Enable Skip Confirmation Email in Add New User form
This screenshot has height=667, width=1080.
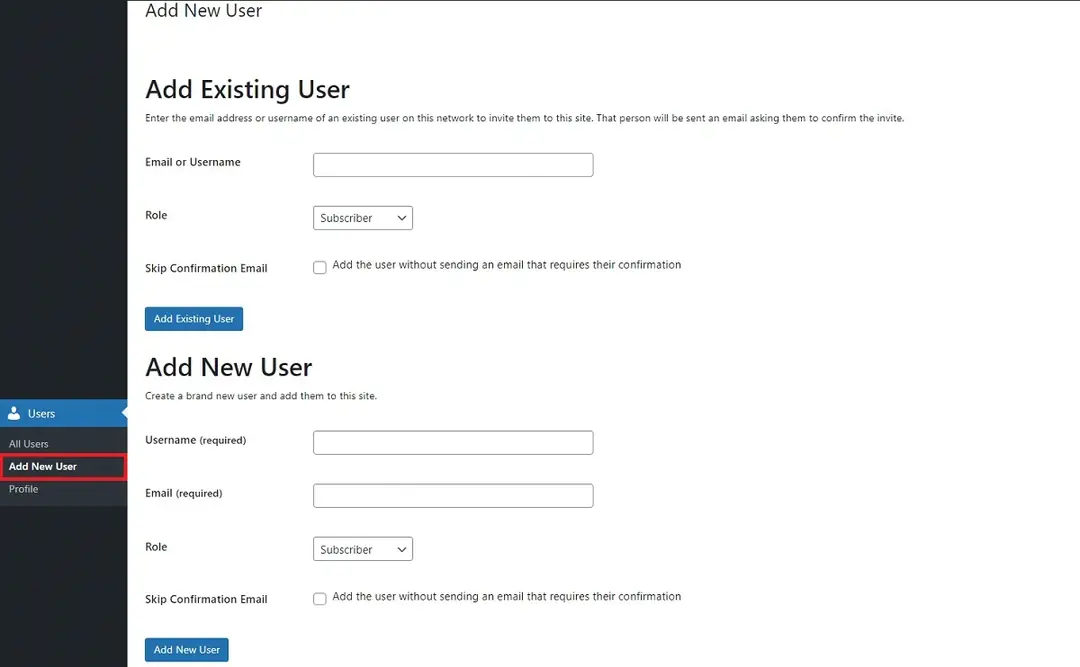[319, 598]
